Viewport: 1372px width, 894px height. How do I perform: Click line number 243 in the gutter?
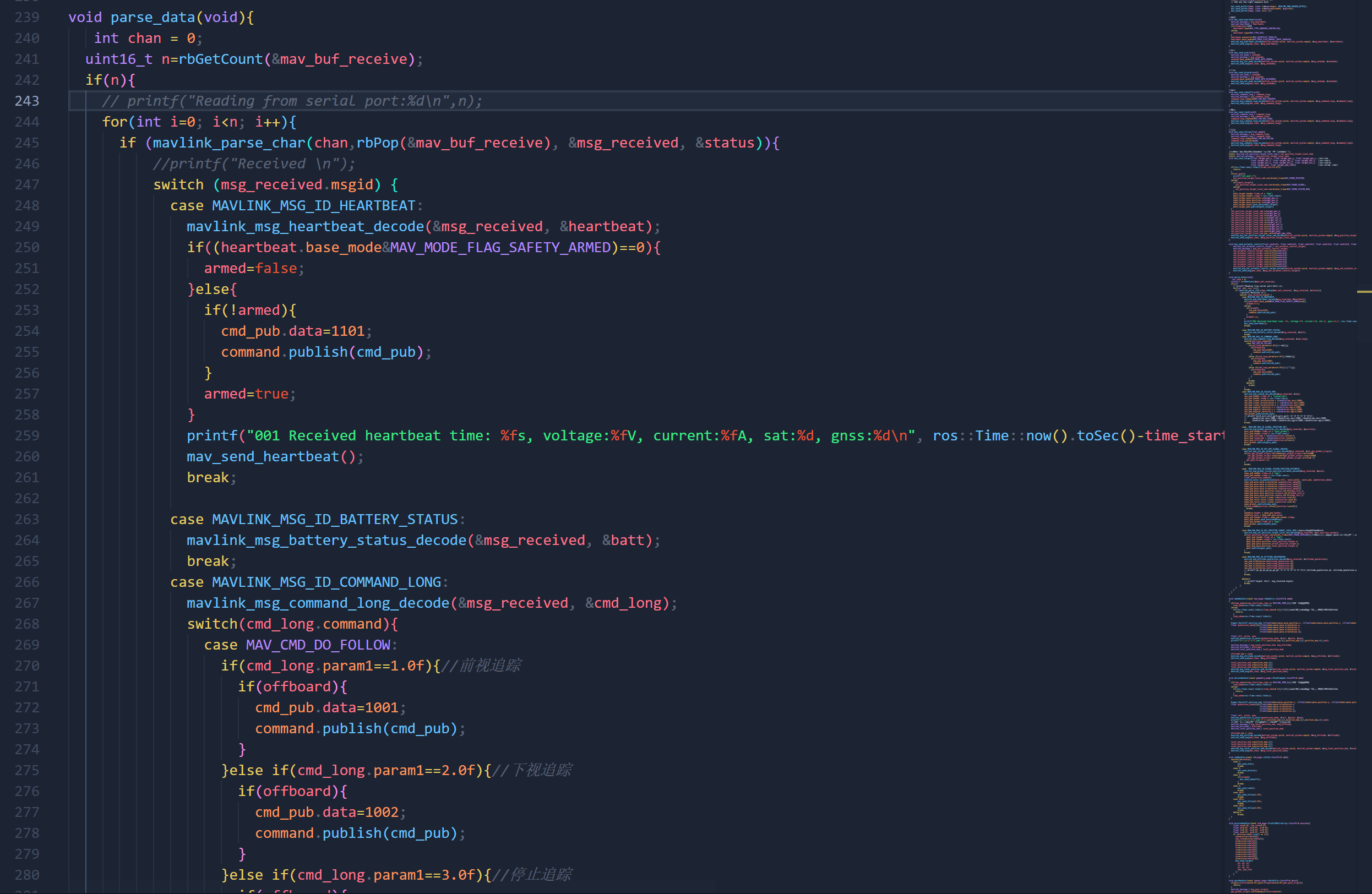[26, 100]
